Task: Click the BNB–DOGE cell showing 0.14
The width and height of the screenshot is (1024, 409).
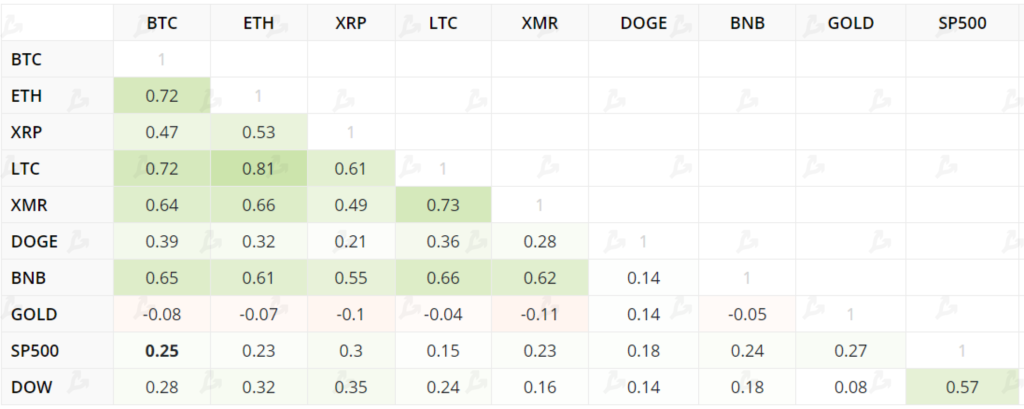Action: 643,278
